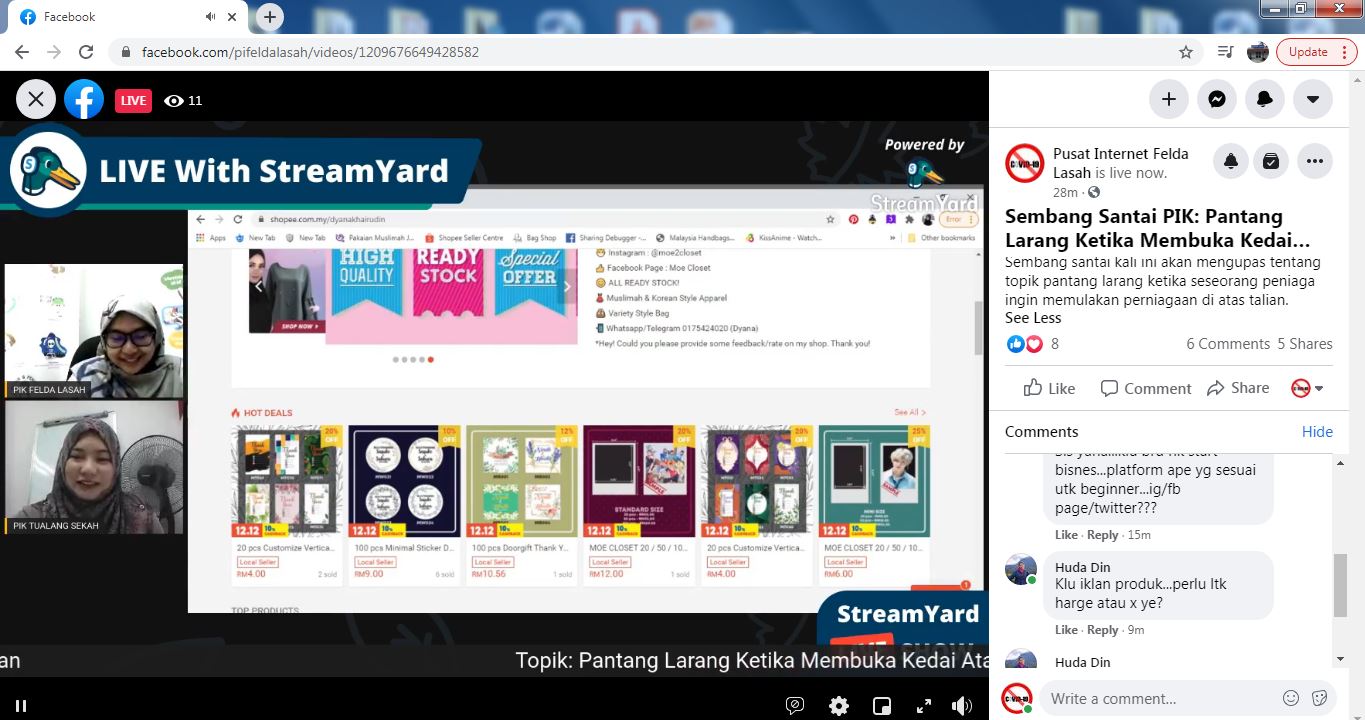This screenshot has width=1365, height=720.
Task: Open video settings gear
Action: [839, 706]
